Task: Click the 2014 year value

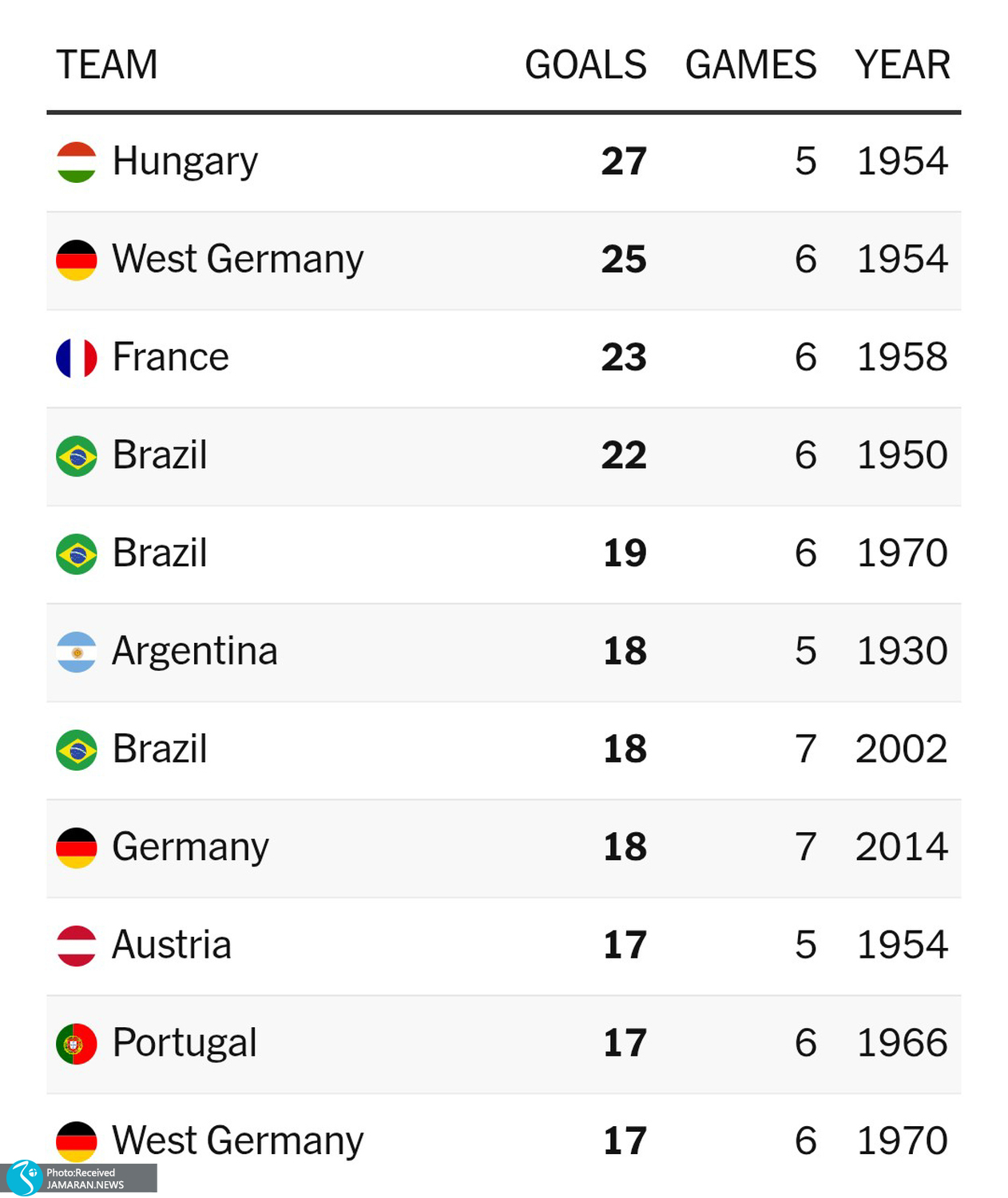Action: (x=902, y=847)
